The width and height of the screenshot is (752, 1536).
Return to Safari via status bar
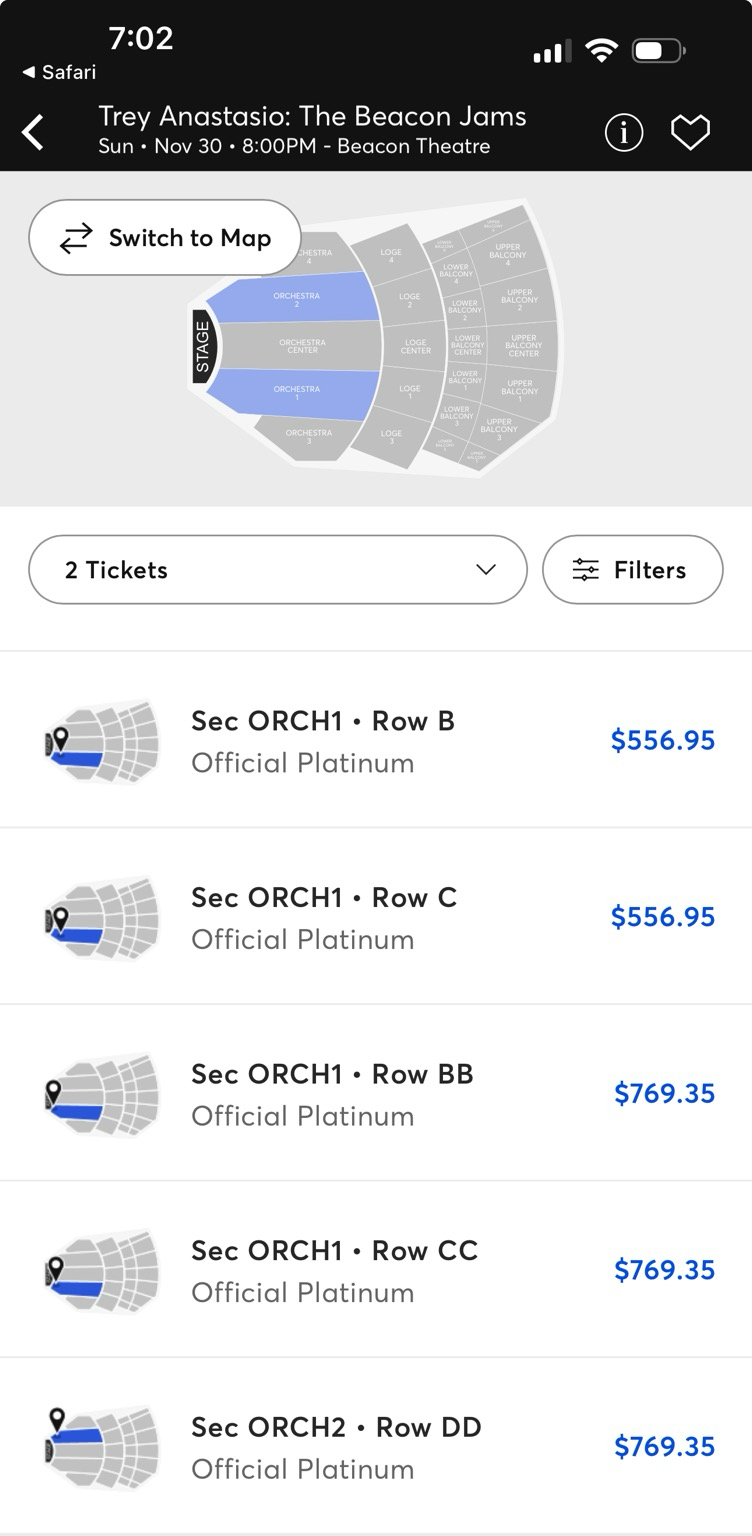click(60, 72)
